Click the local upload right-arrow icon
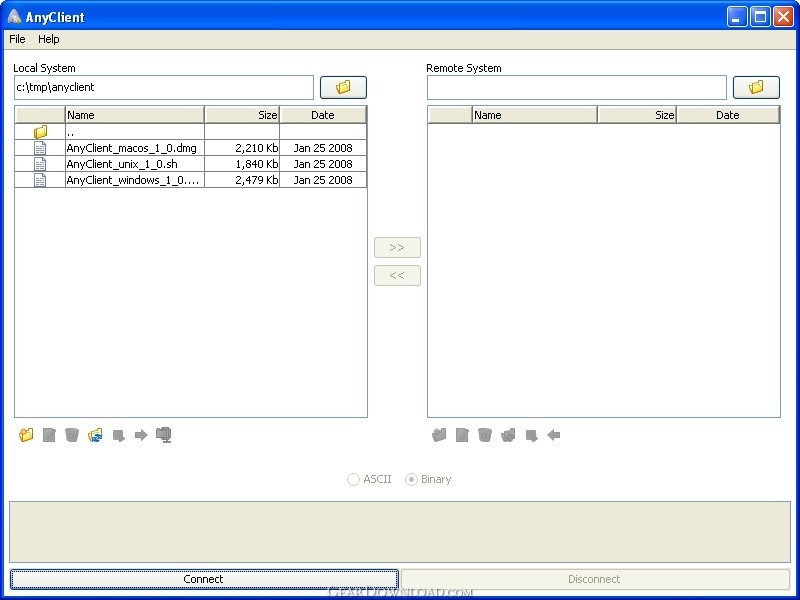The height and width of the screenshot is (600, 800). point(141,435)
